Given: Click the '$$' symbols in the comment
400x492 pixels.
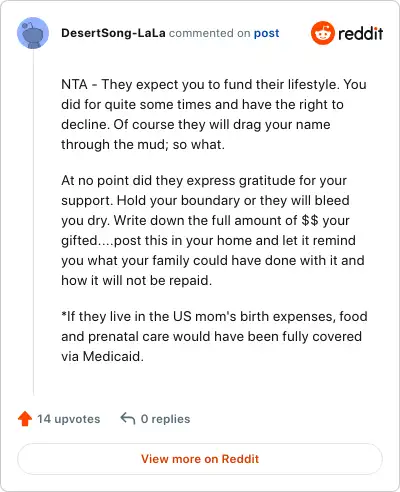Looking at the screenshot, I should click(310, 220).
